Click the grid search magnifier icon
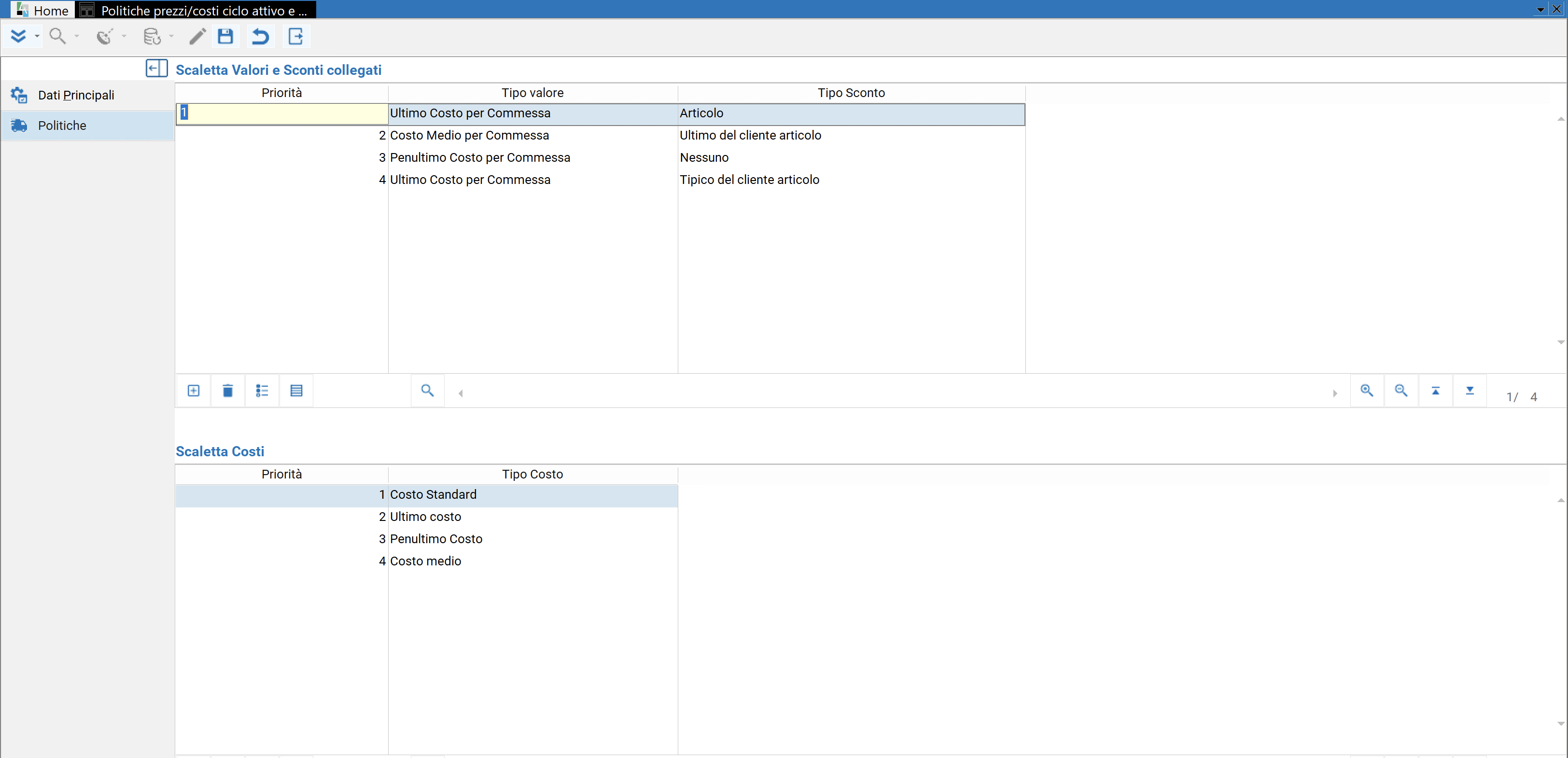Viewport: 1568px width, 758px height. point(427,391)
